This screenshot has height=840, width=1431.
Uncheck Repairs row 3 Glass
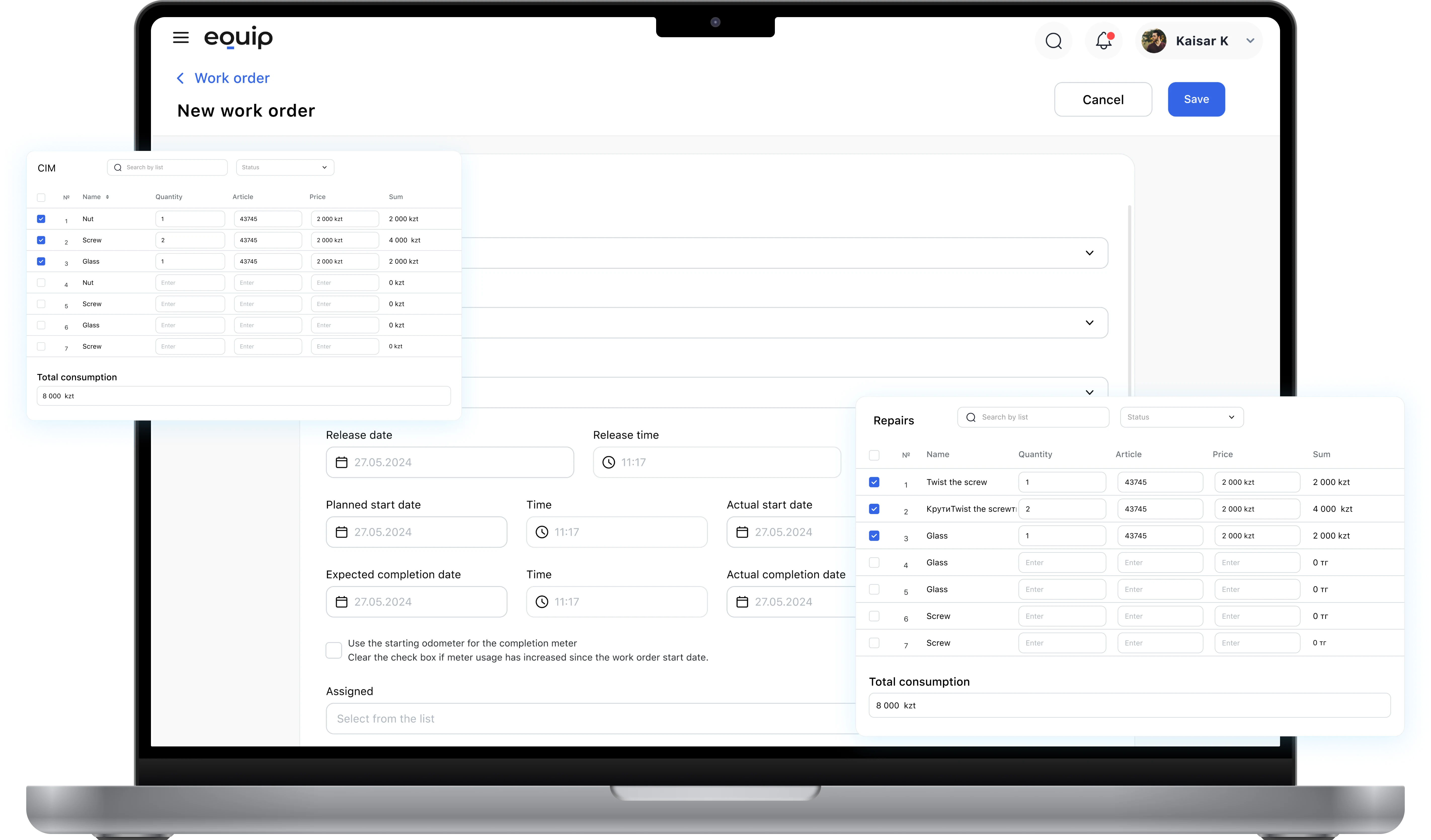874,536
